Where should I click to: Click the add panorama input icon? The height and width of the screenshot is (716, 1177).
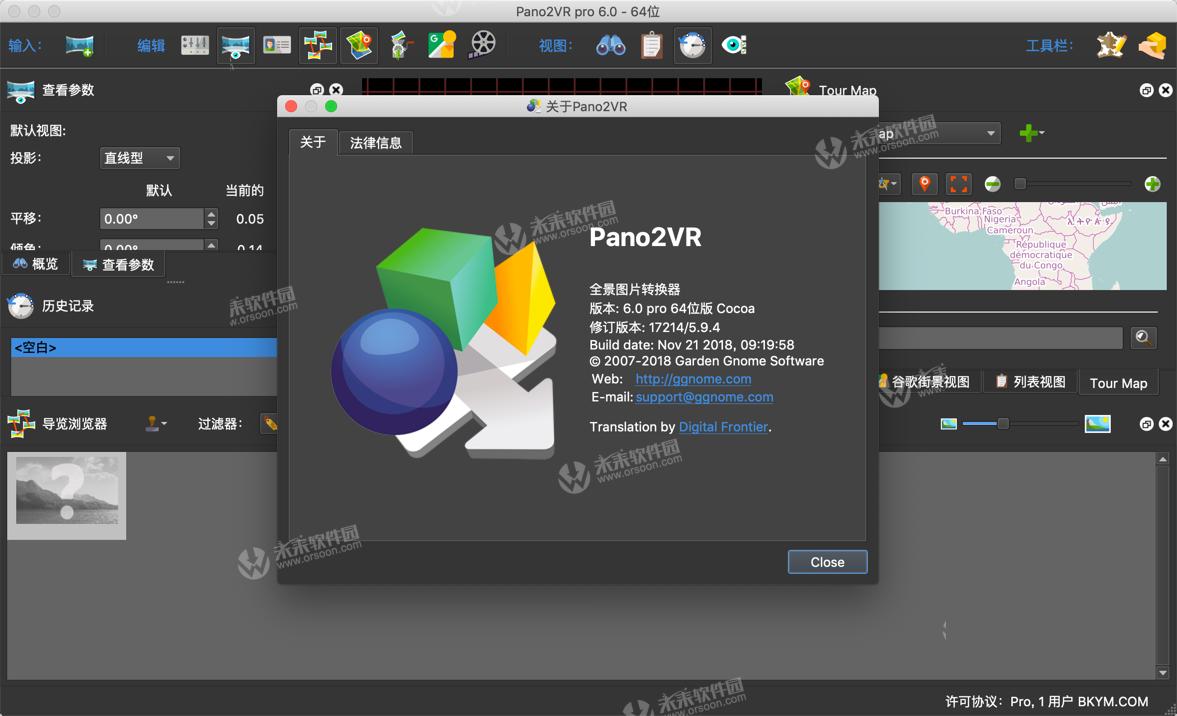click(79, 46)
